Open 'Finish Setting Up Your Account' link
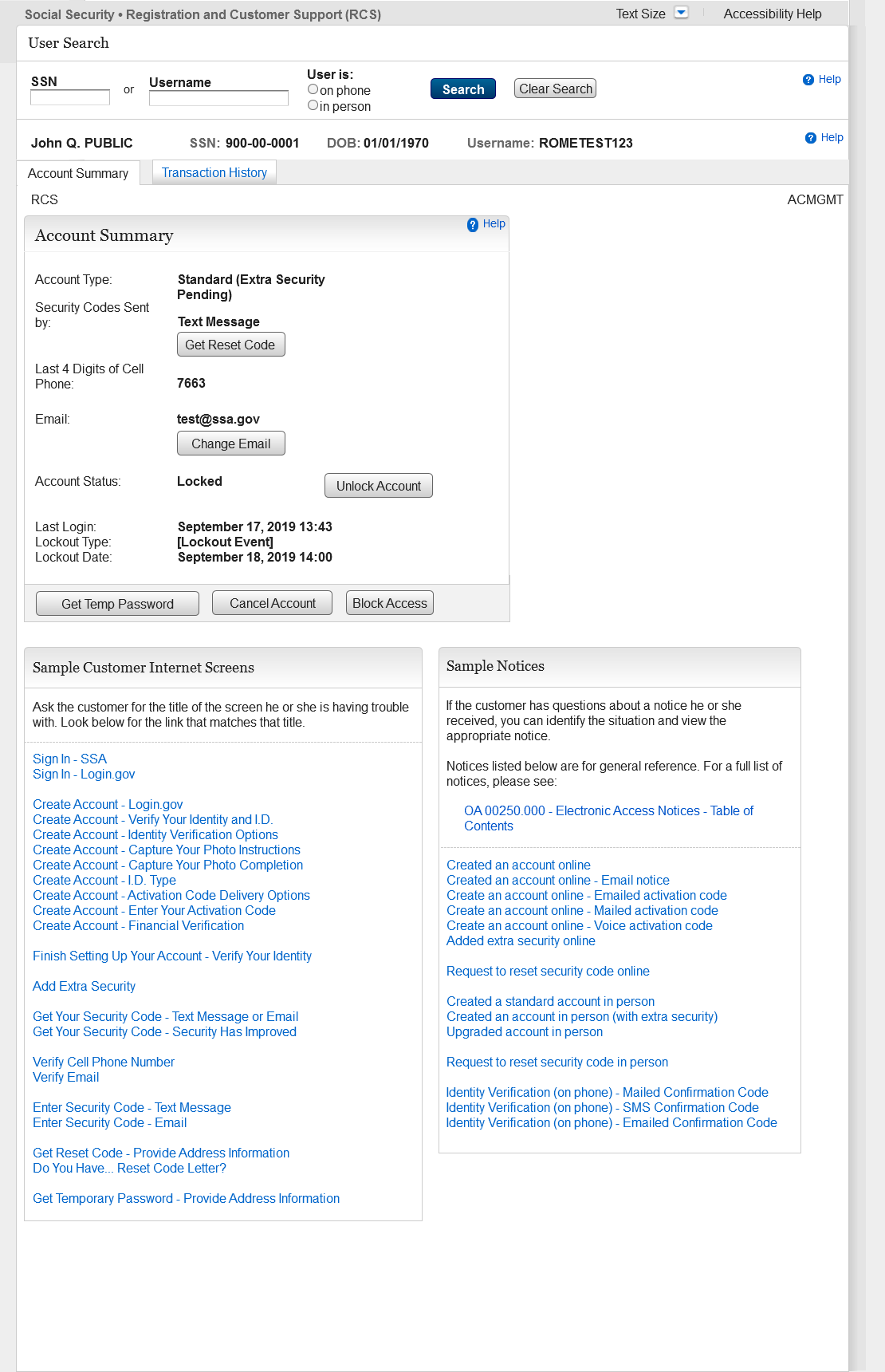 172,956
